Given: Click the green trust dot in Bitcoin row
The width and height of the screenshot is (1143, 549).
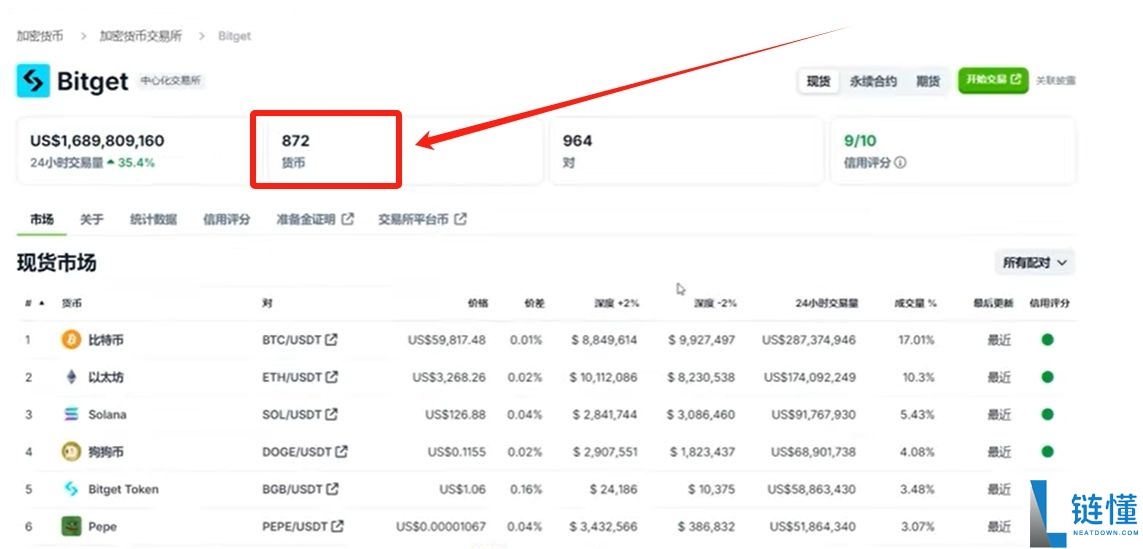Looking at the screenshot, I should click(1048, 340).
